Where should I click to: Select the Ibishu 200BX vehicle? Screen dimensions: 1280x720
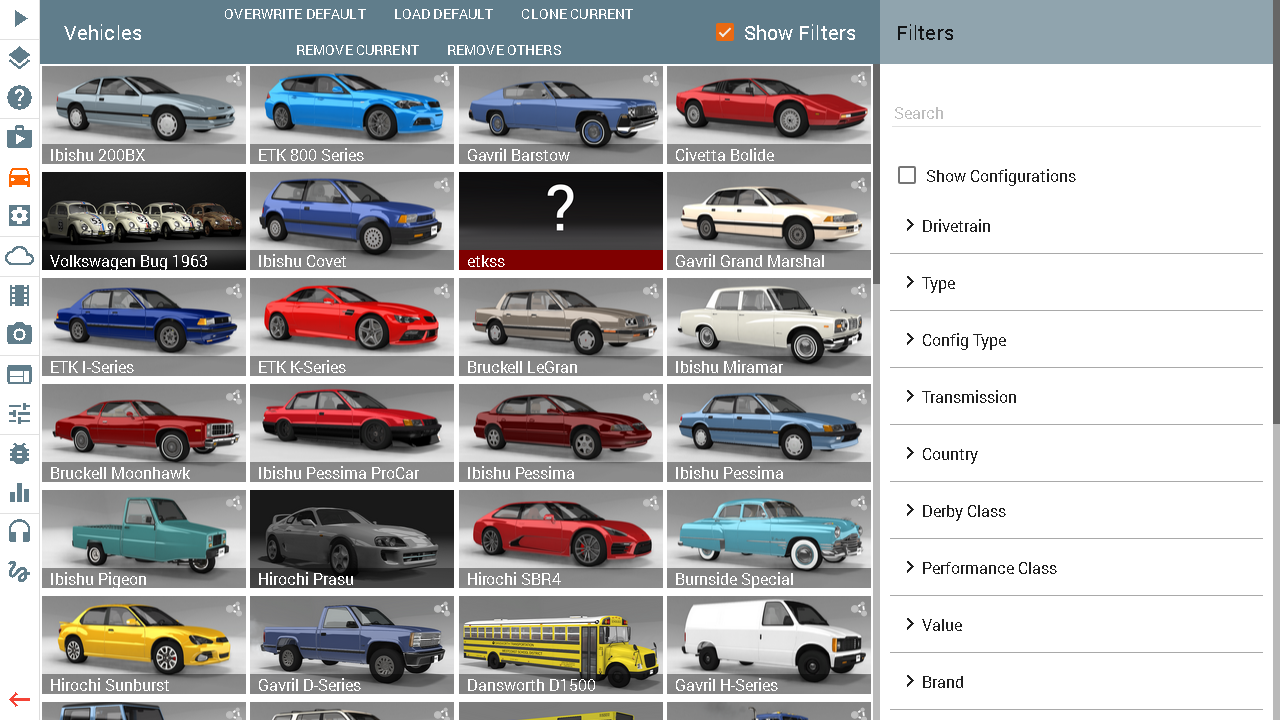144,115
